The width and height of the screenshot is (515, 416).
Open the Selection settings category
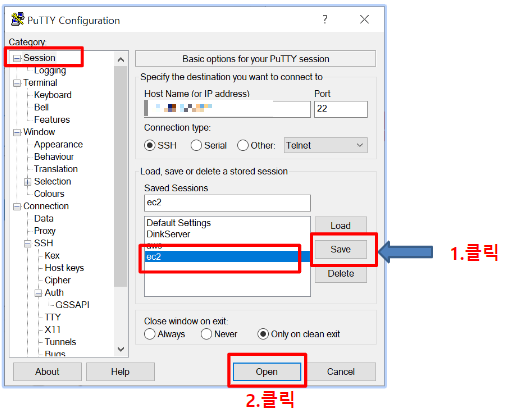[x=53, y=181]
